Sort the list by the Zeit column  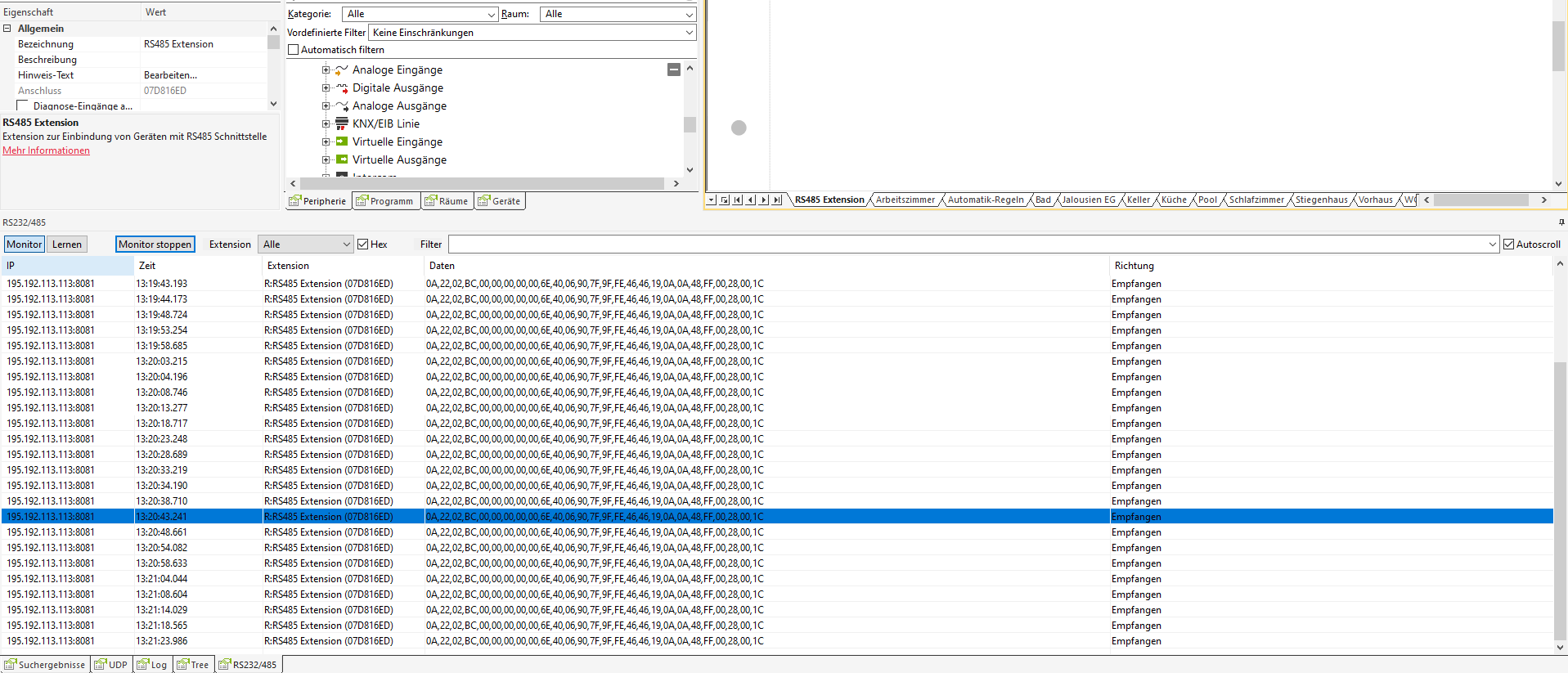click(x=198, y=266)
